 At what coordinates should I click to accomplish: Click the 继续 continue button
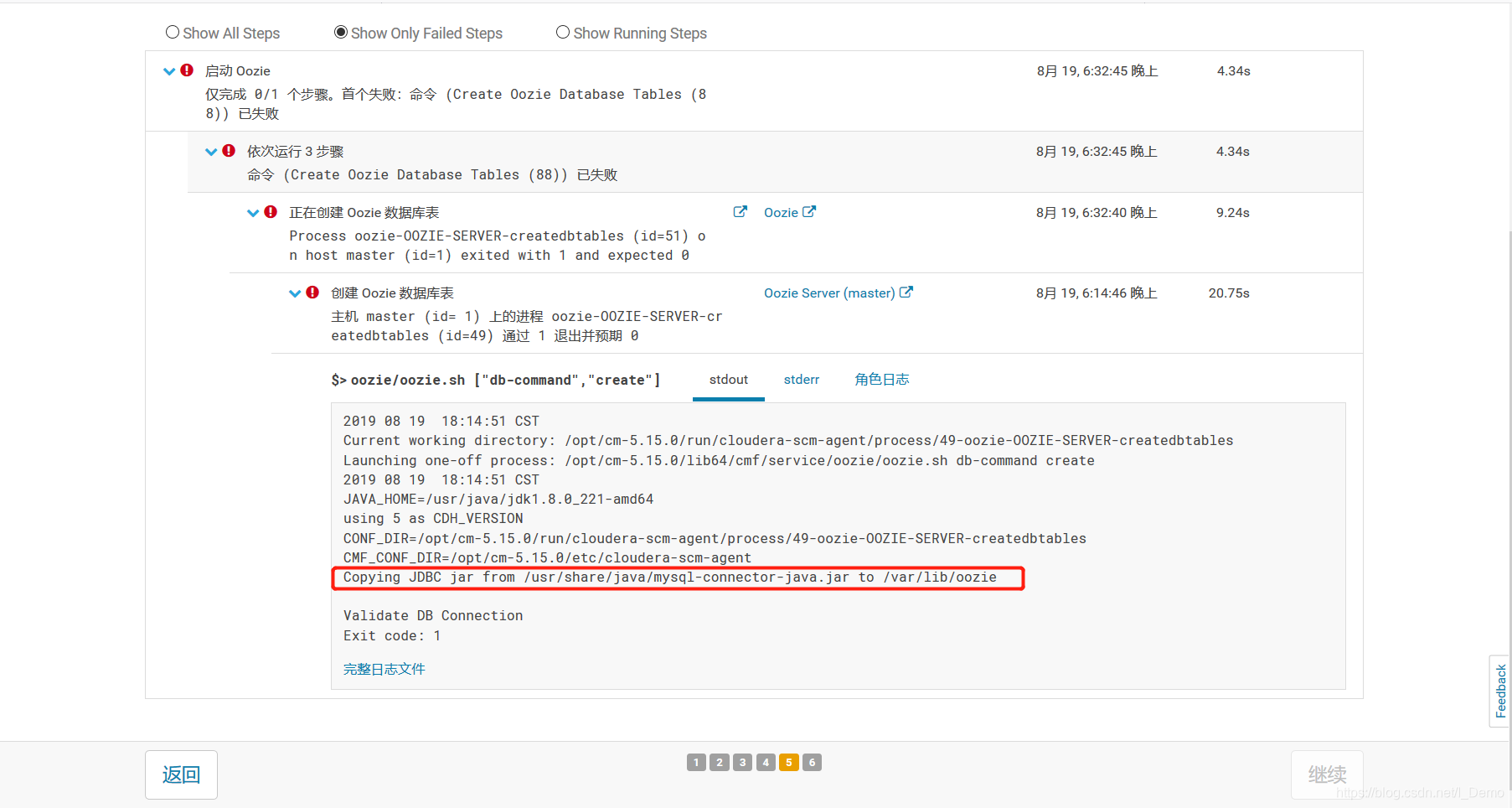(x=1327, y=774)
